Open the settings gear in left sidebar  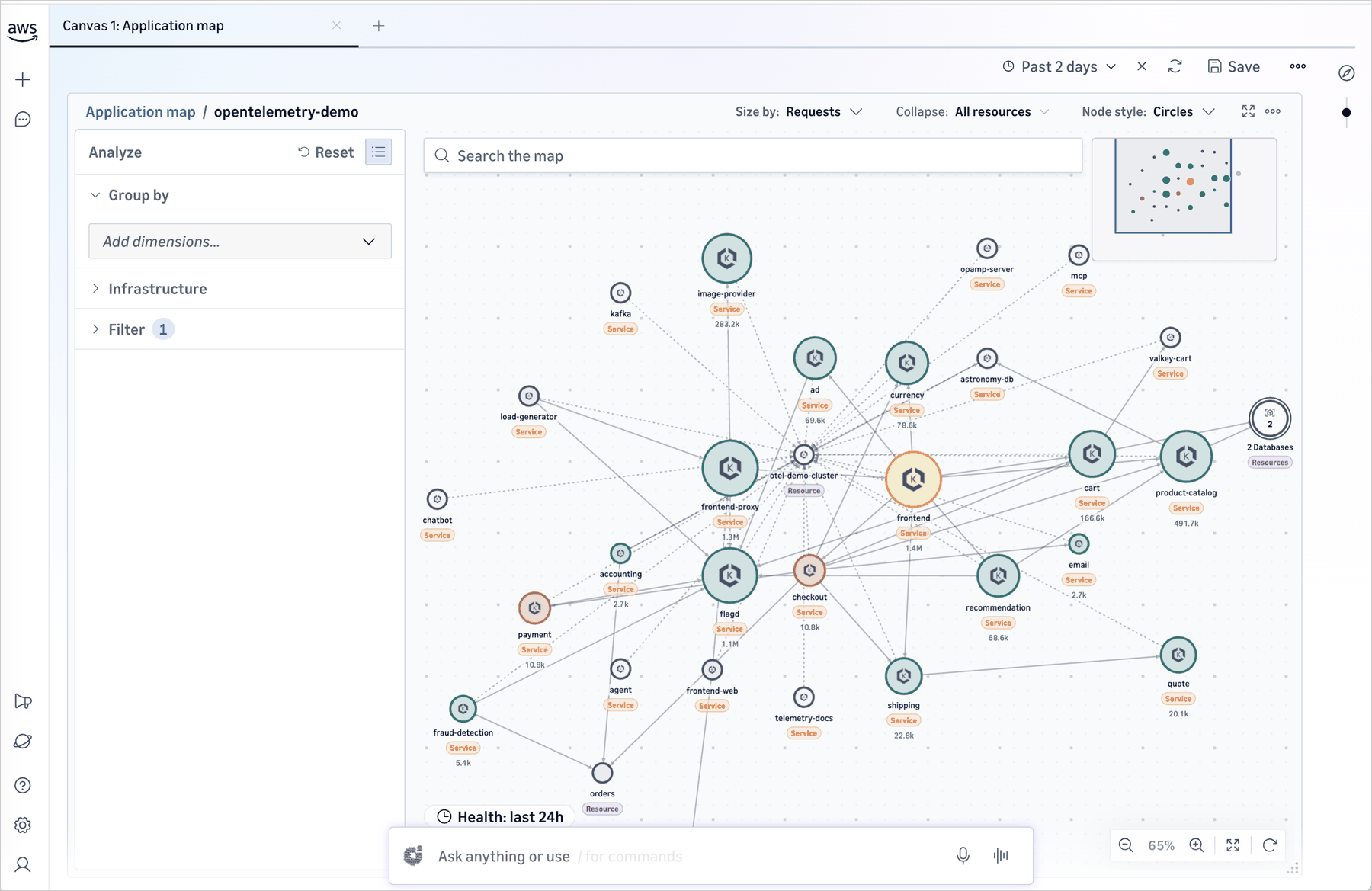(23, 825)
